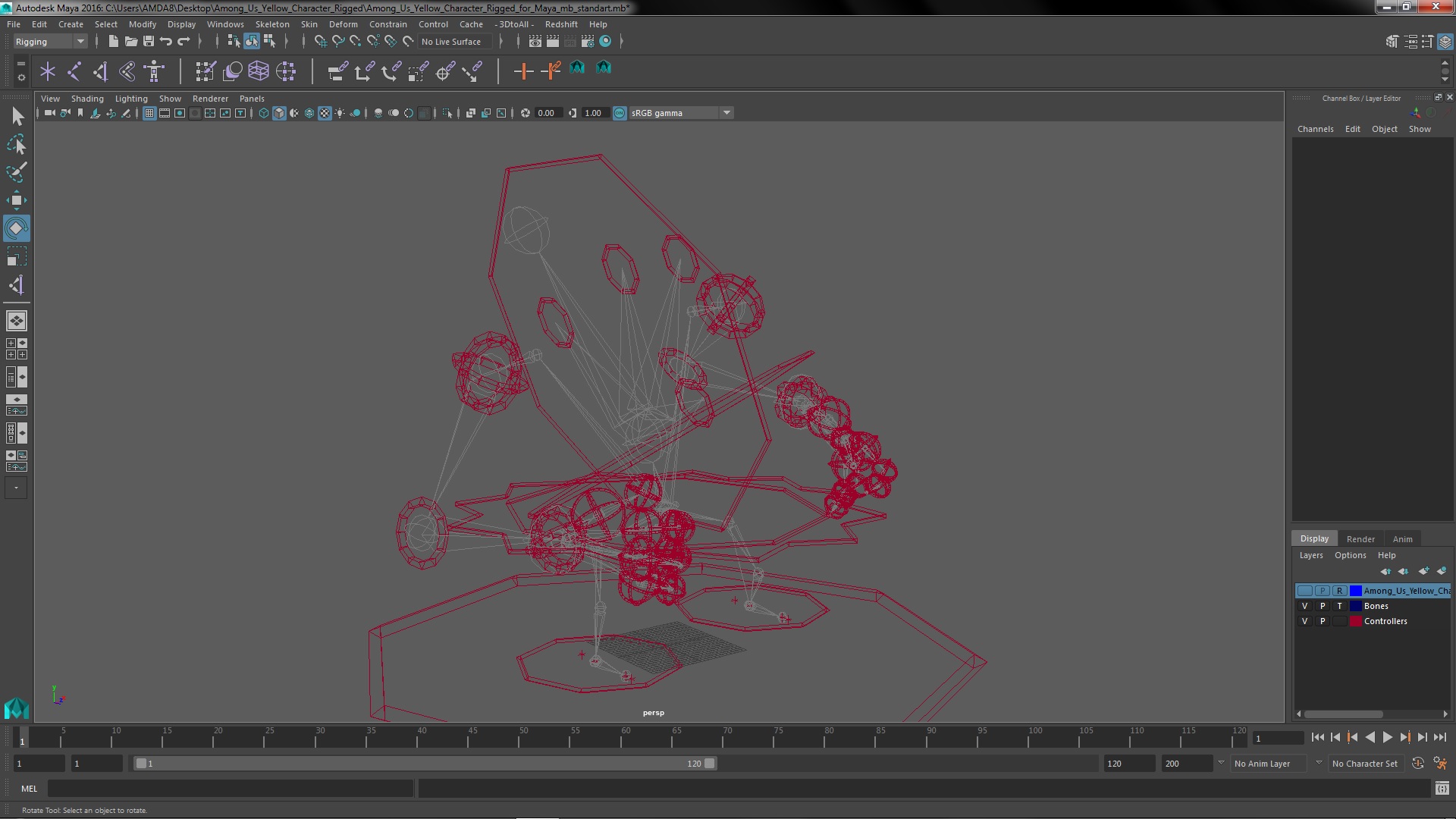Activate the Select tool arrow in the toolbox
Screen dimensions: 1456x819
pyautogui.click(x=17, y=116)
